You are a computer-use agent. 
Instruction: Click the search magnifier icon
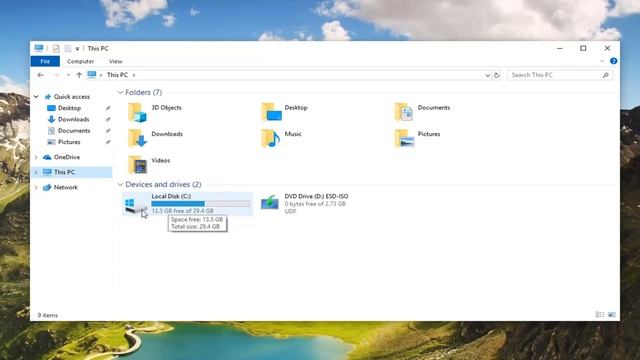606,75
